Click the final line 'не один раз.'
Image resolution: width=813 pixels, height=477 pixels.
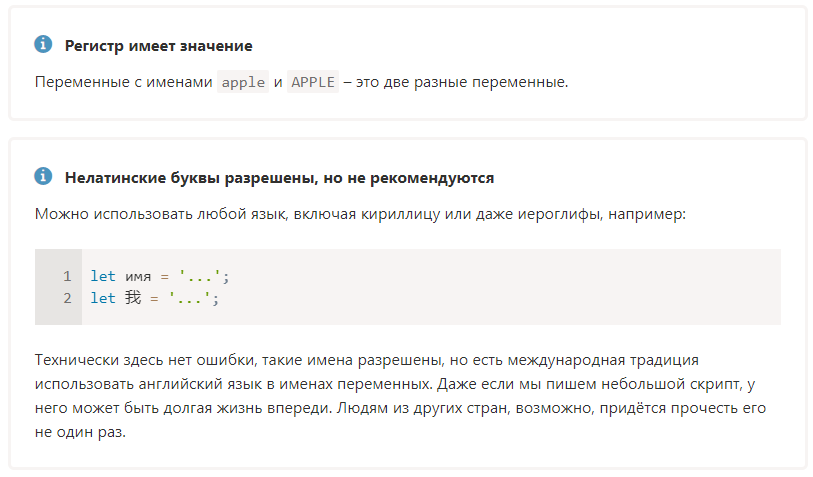point(80,432)
